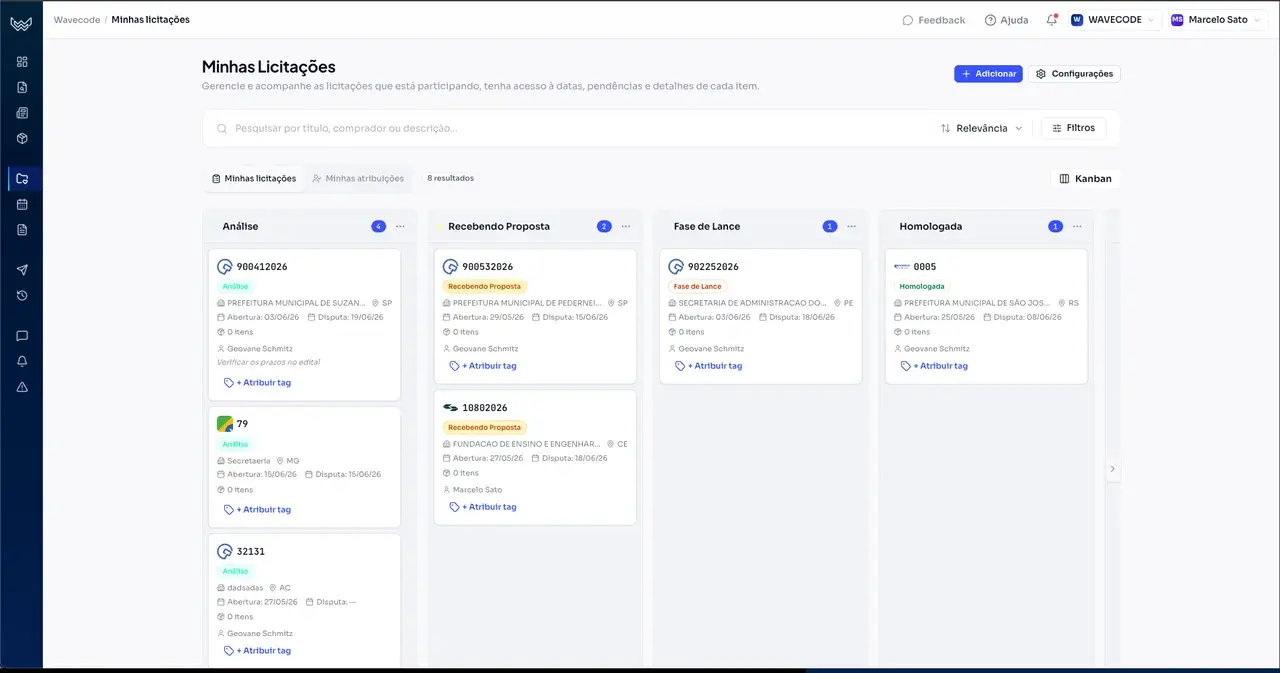Open the newspaper icon in sidebar

(22, 113)
